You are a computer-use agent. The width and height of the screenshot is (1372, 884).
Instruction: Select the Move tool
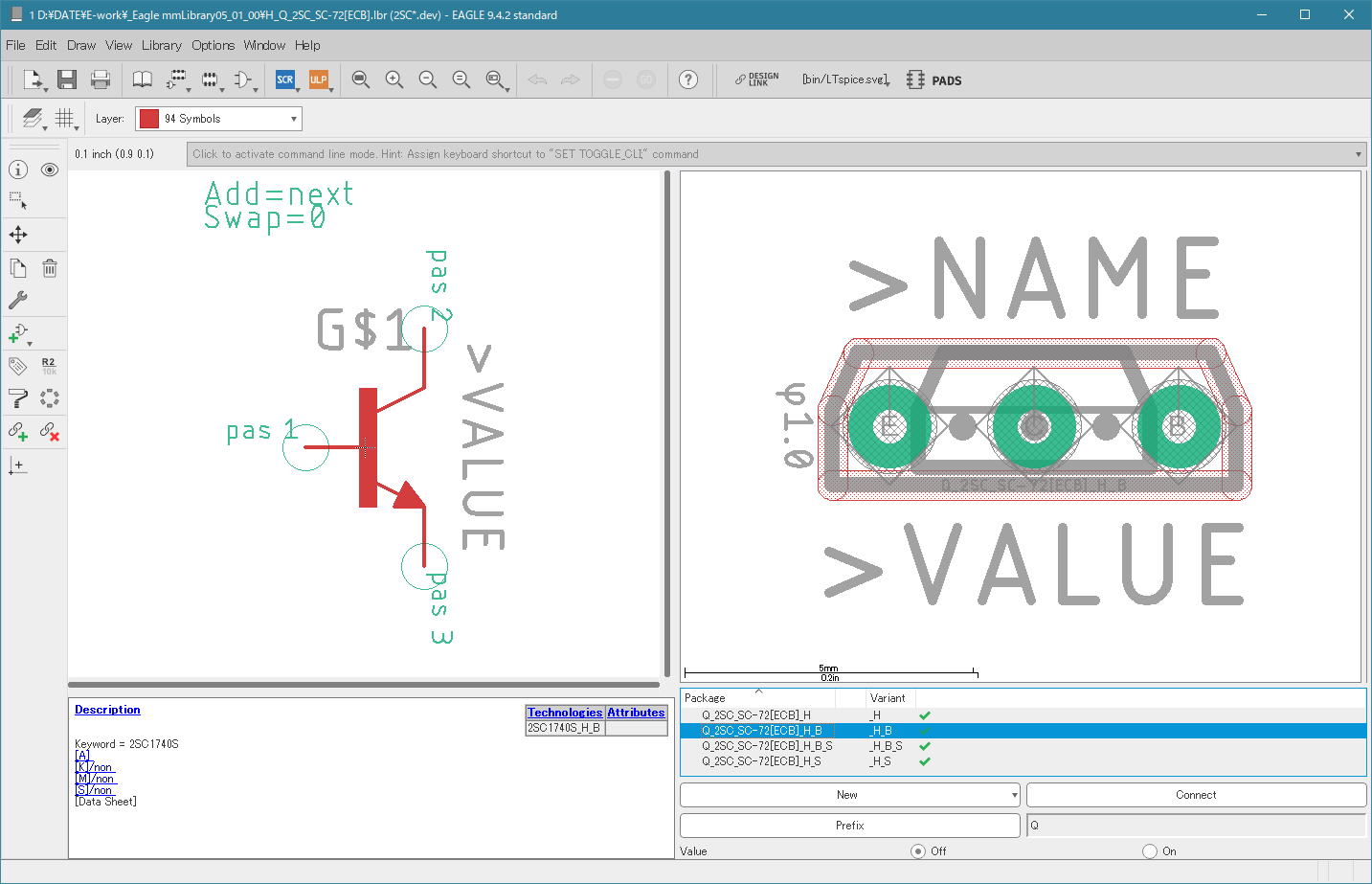coord(18,235)
